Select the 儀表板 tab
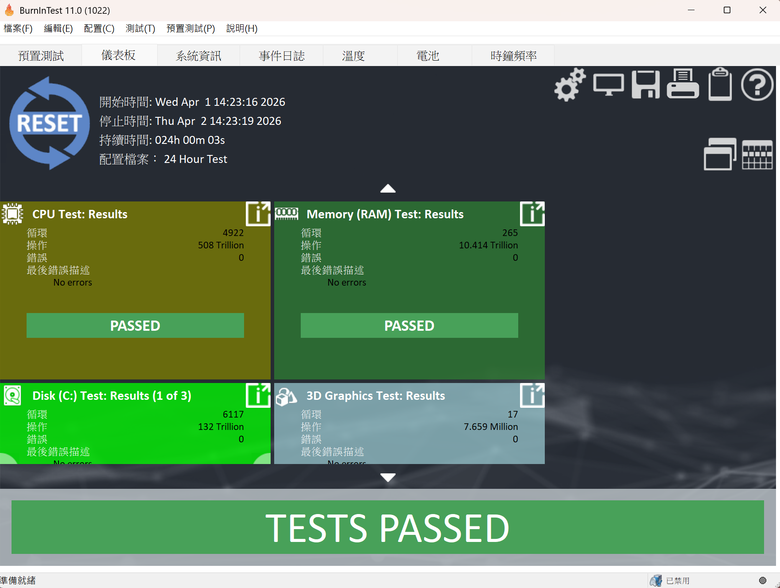Image resolution: width=780 pixels, height=588 pixels. click(119, 55)
